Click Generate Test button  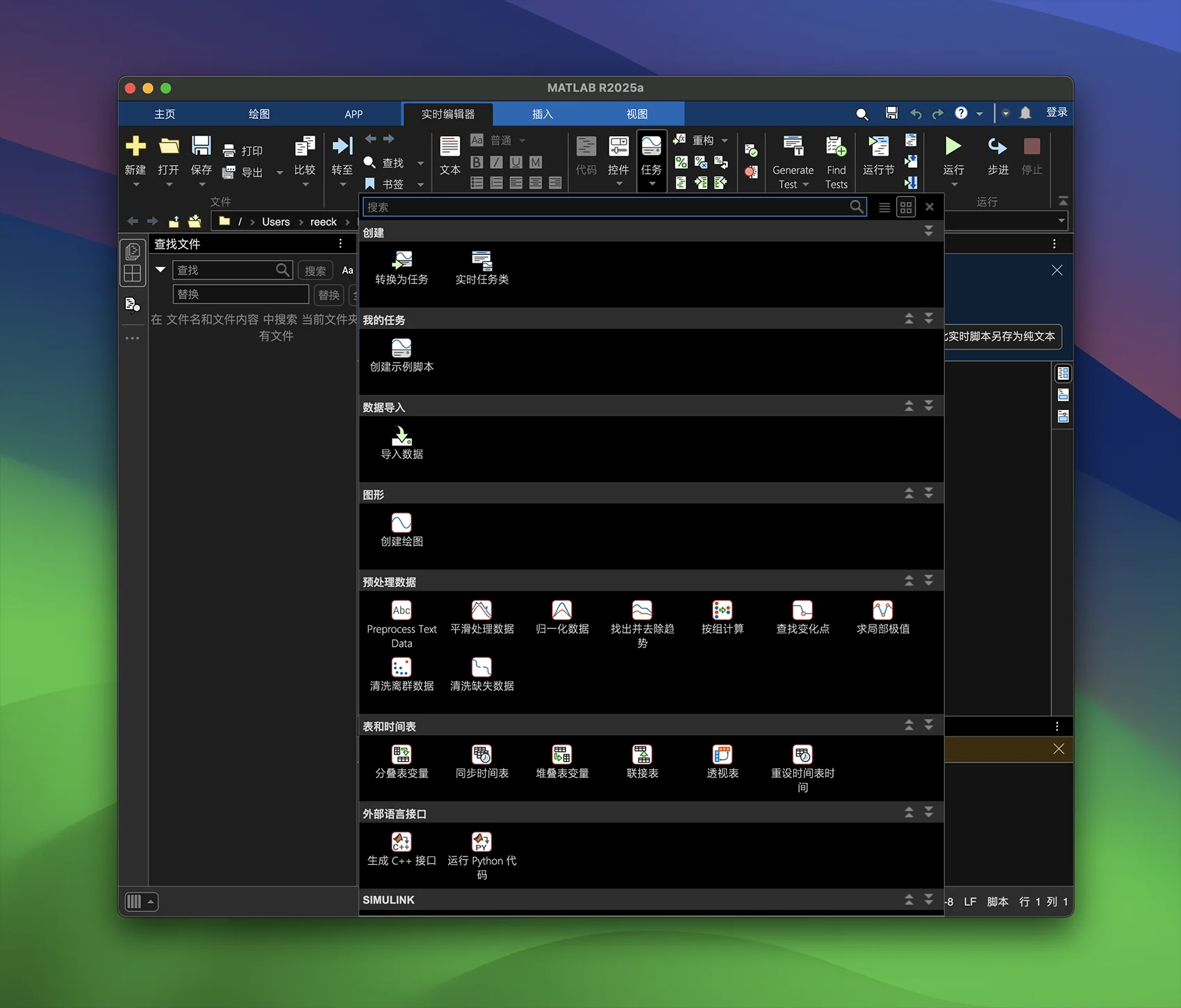793,163
